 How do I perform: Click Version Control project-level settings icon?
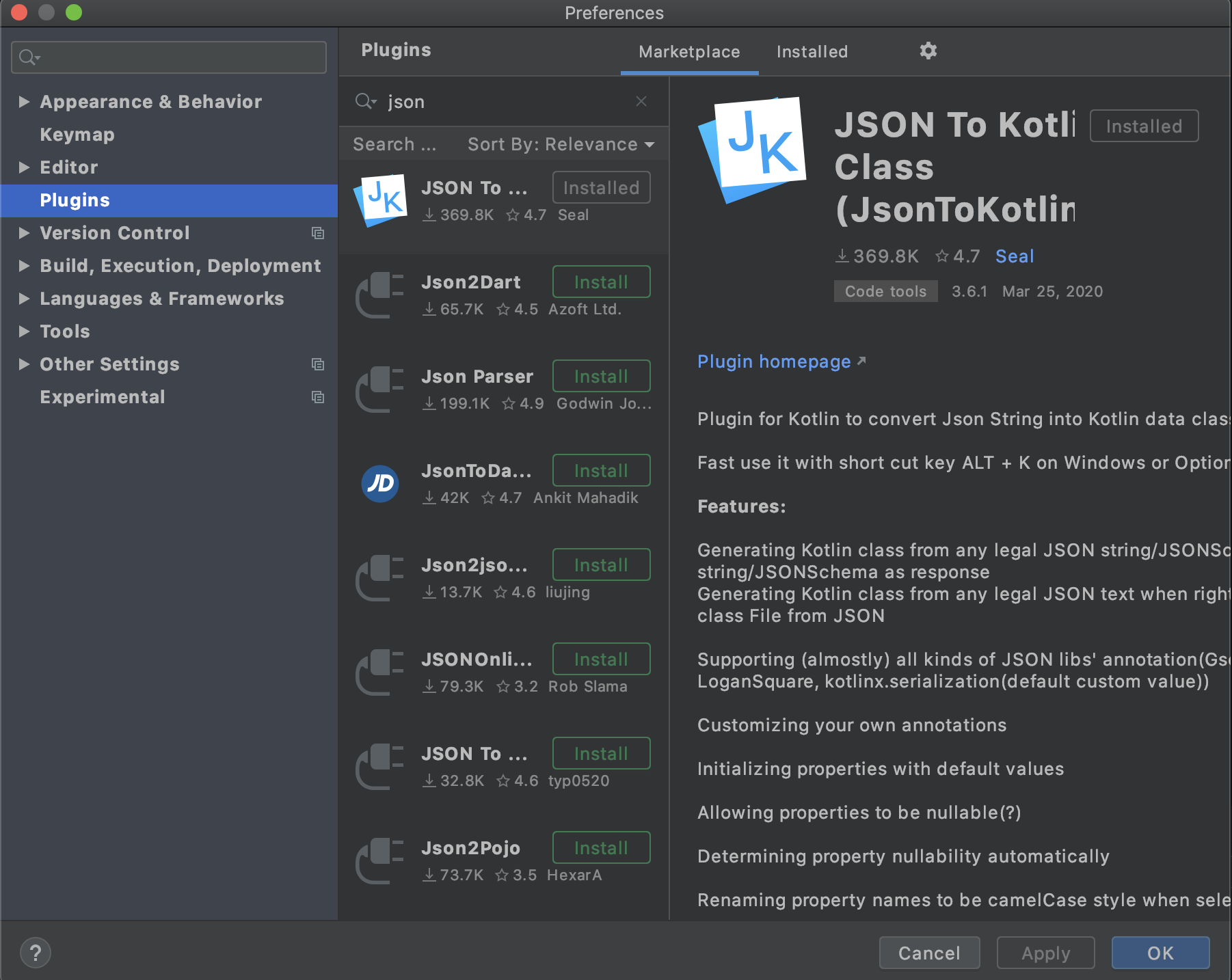(318, 233)
